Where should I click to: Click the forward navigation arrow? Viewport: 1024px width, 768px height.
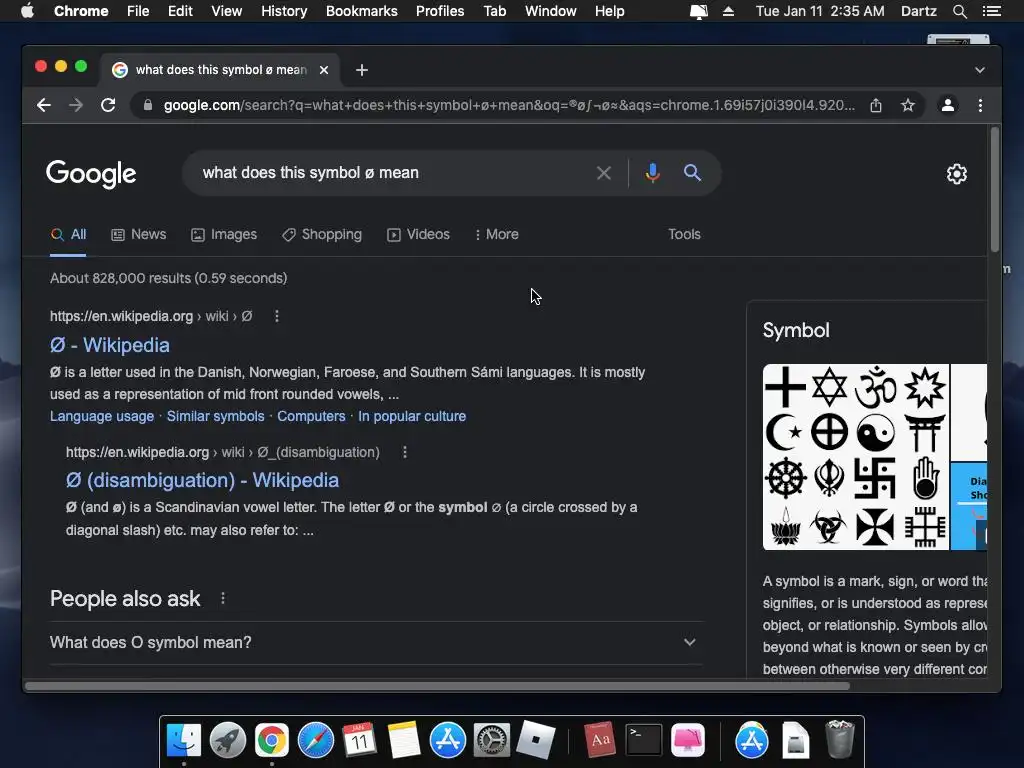[76, 105]
